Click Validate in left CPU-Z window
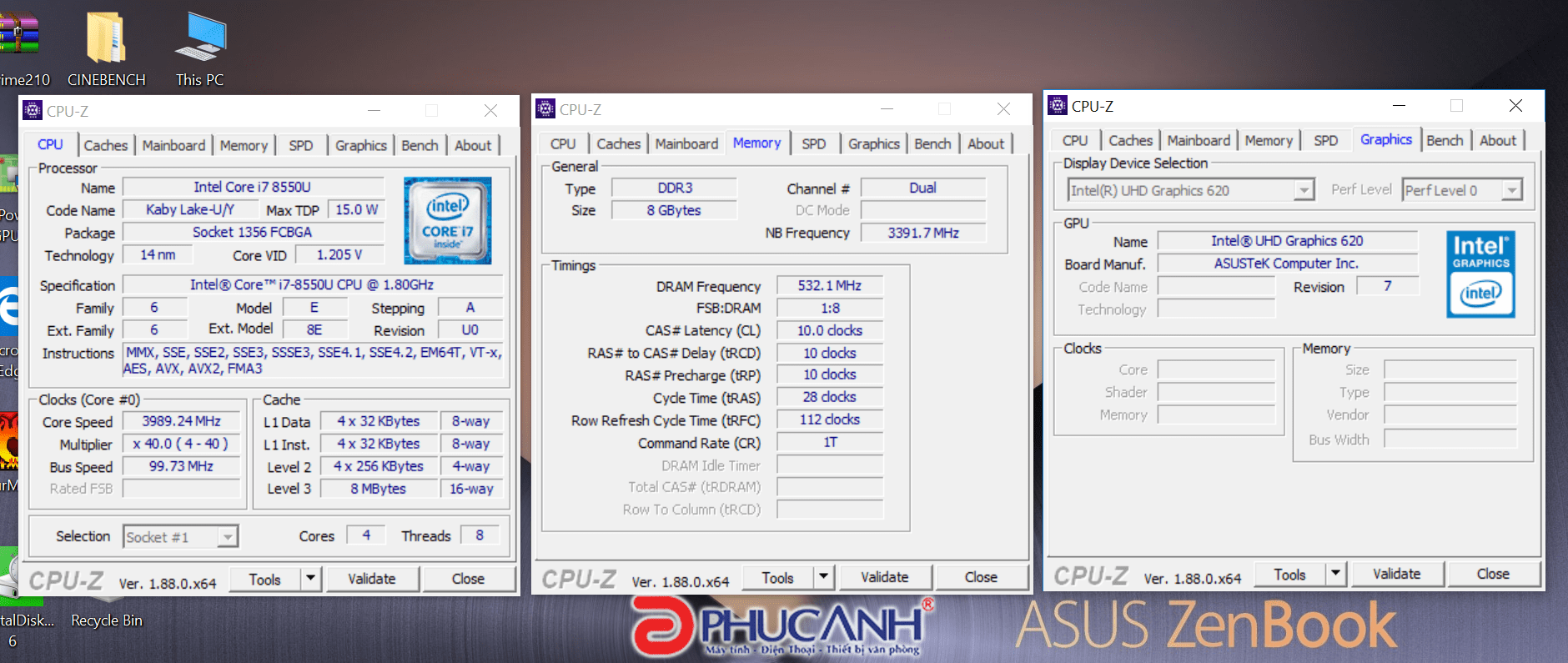 click(x=372, y=579)
